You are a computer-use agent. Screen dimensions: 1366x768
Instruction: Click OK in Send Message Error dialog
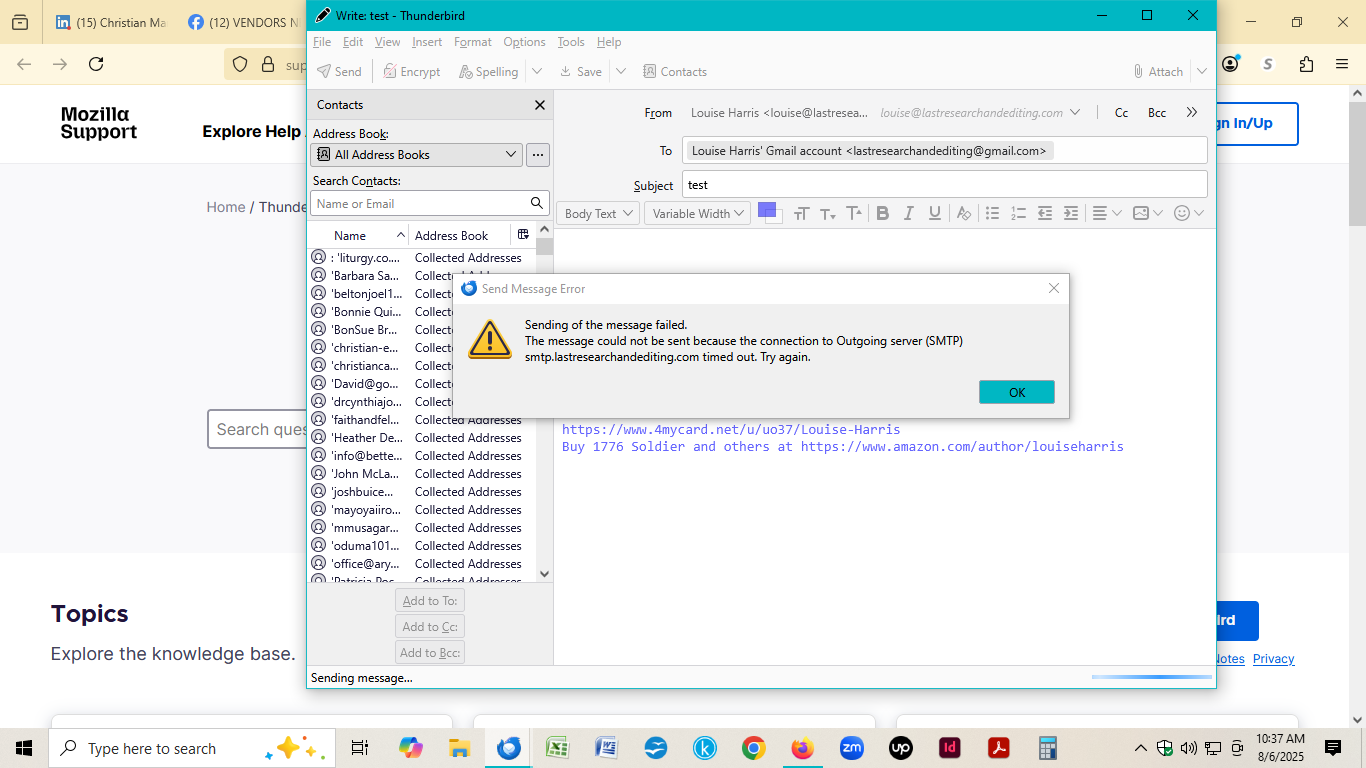(x=1016, y=392)
